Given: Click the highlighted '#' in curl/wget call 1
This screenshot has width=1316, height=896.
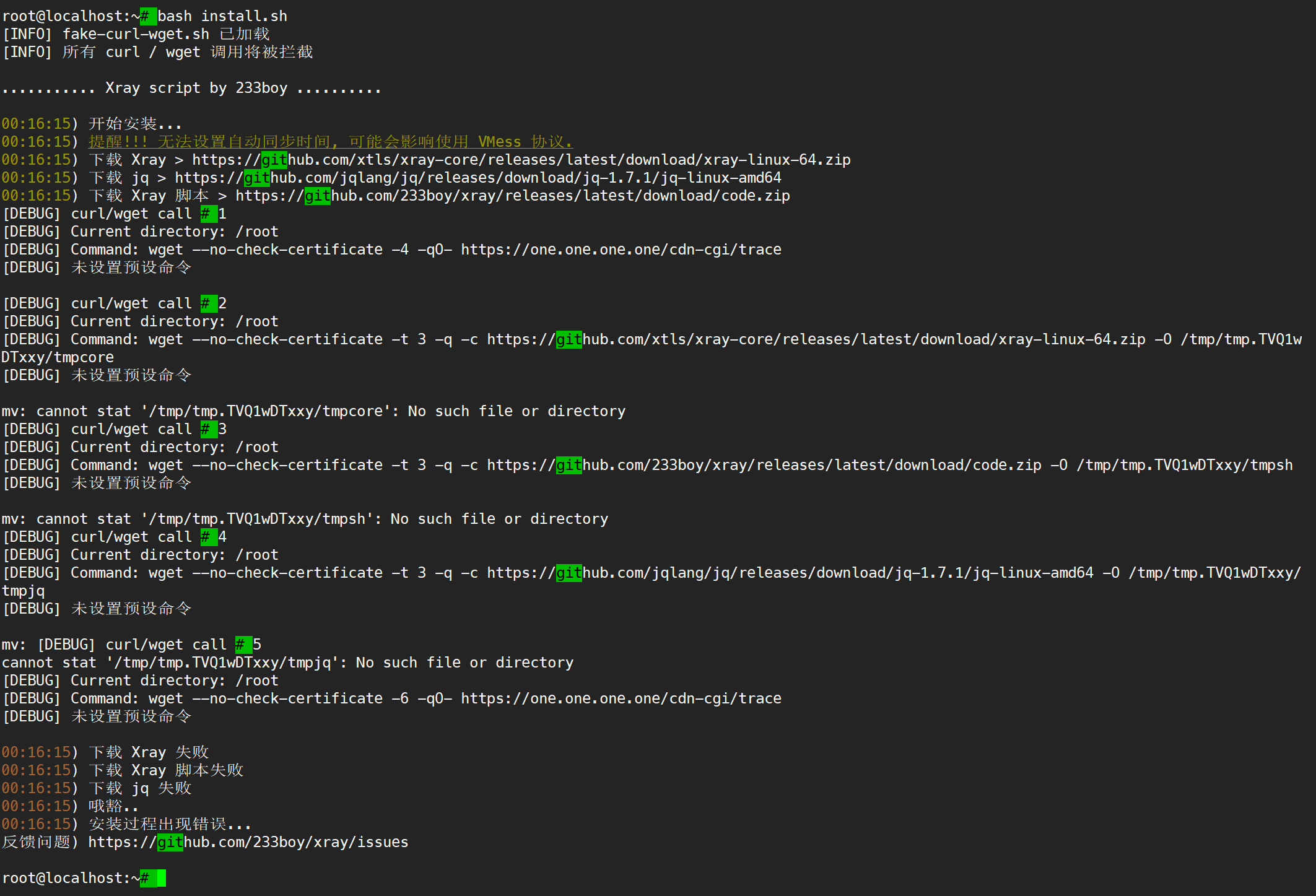Looking at the screenshot, I should [206, 214].
